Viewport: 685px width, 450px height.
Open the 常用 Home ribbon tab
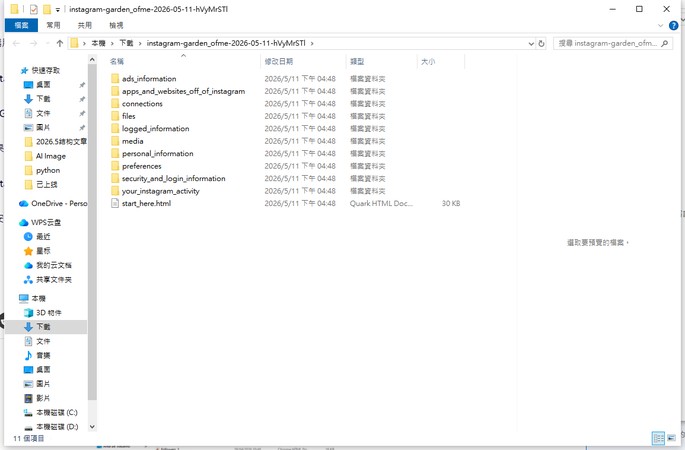(53, 25)
